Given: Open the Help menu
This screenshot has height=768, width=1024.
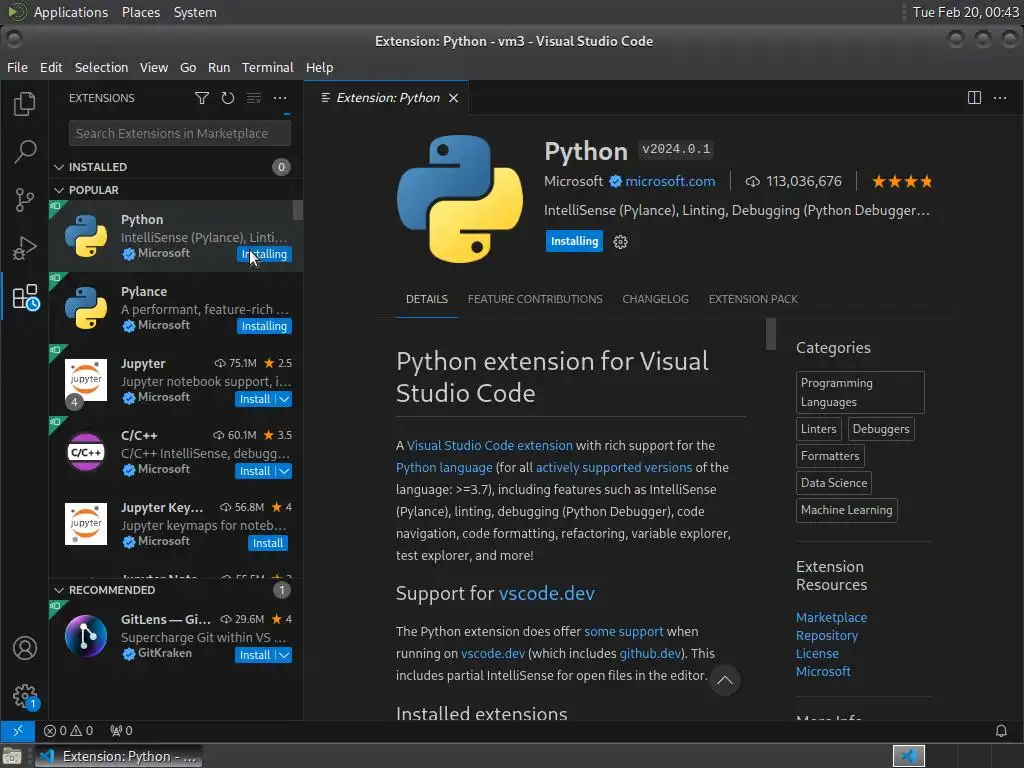Looking at the screenshot, I should [x=319, y=67].
